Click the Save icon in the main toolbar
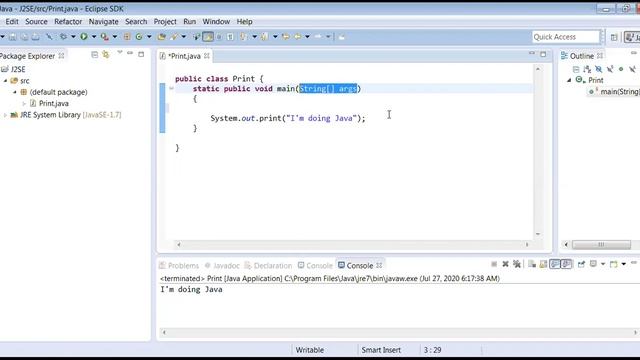 point(13,37)
